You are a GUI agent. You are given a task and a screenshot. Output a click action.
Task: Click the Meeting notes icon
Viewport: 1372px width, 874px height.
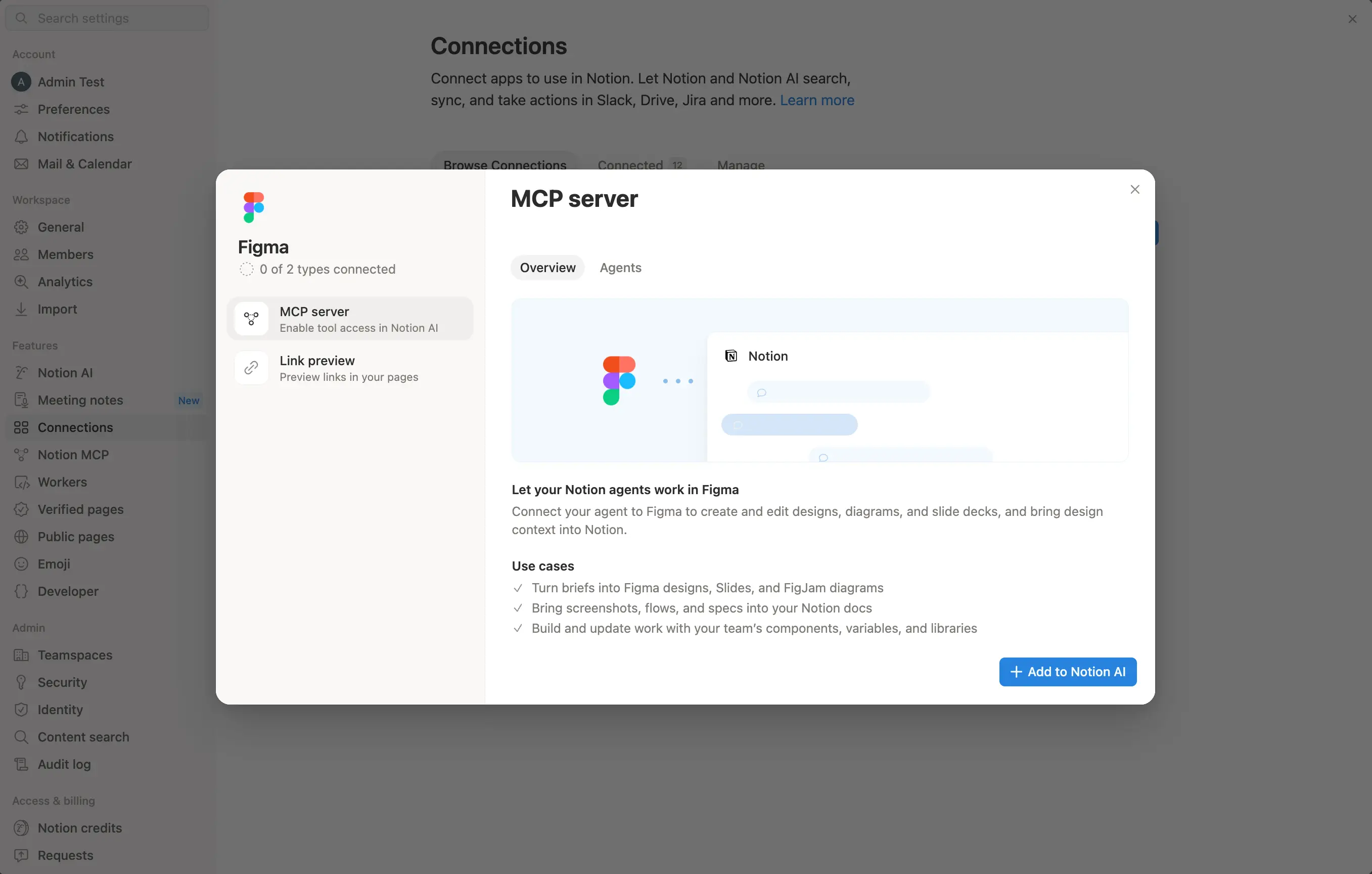pos(21,400)
